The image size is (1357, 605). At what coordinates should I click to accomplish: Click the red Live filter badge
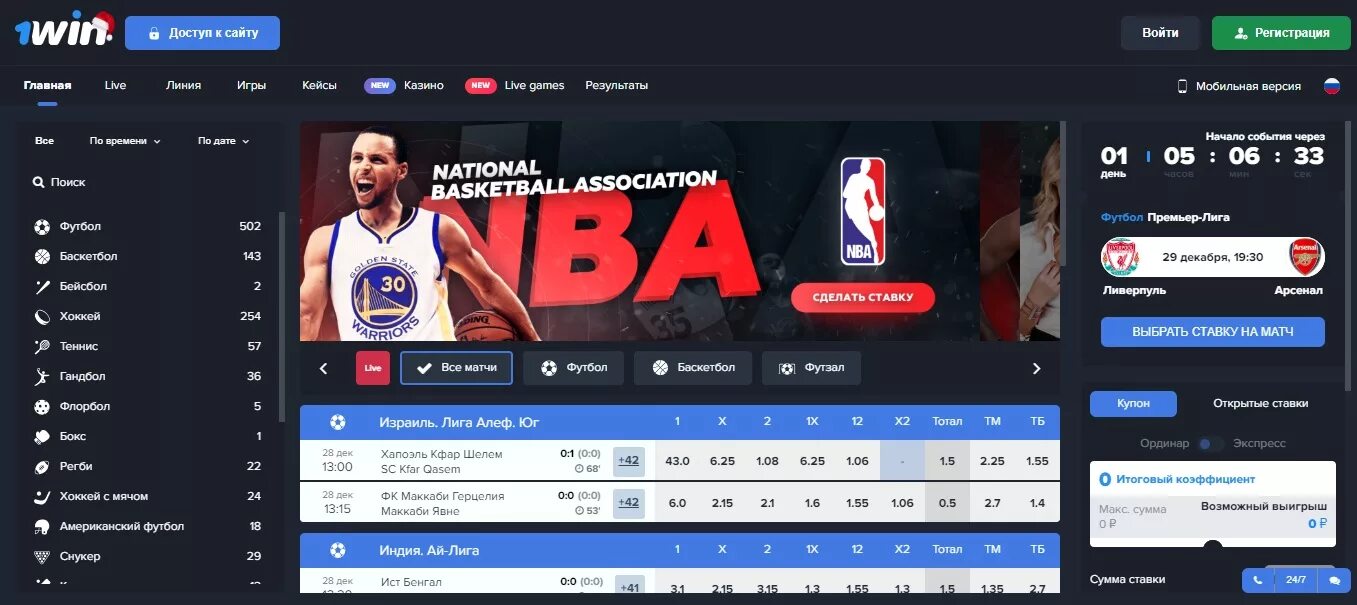point(373,368)
